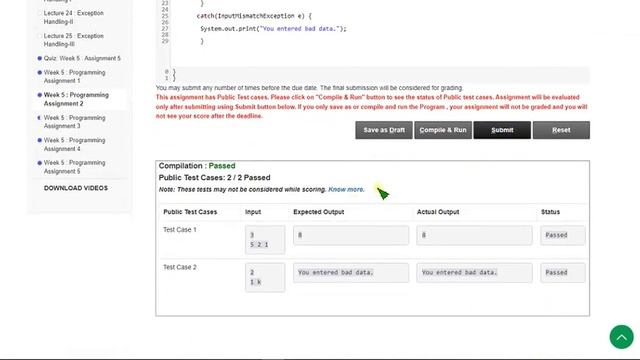Click the green scroll-to-top arrow icon
The width and height of the screenshot is (640, 360).
(x=621, y=337)
